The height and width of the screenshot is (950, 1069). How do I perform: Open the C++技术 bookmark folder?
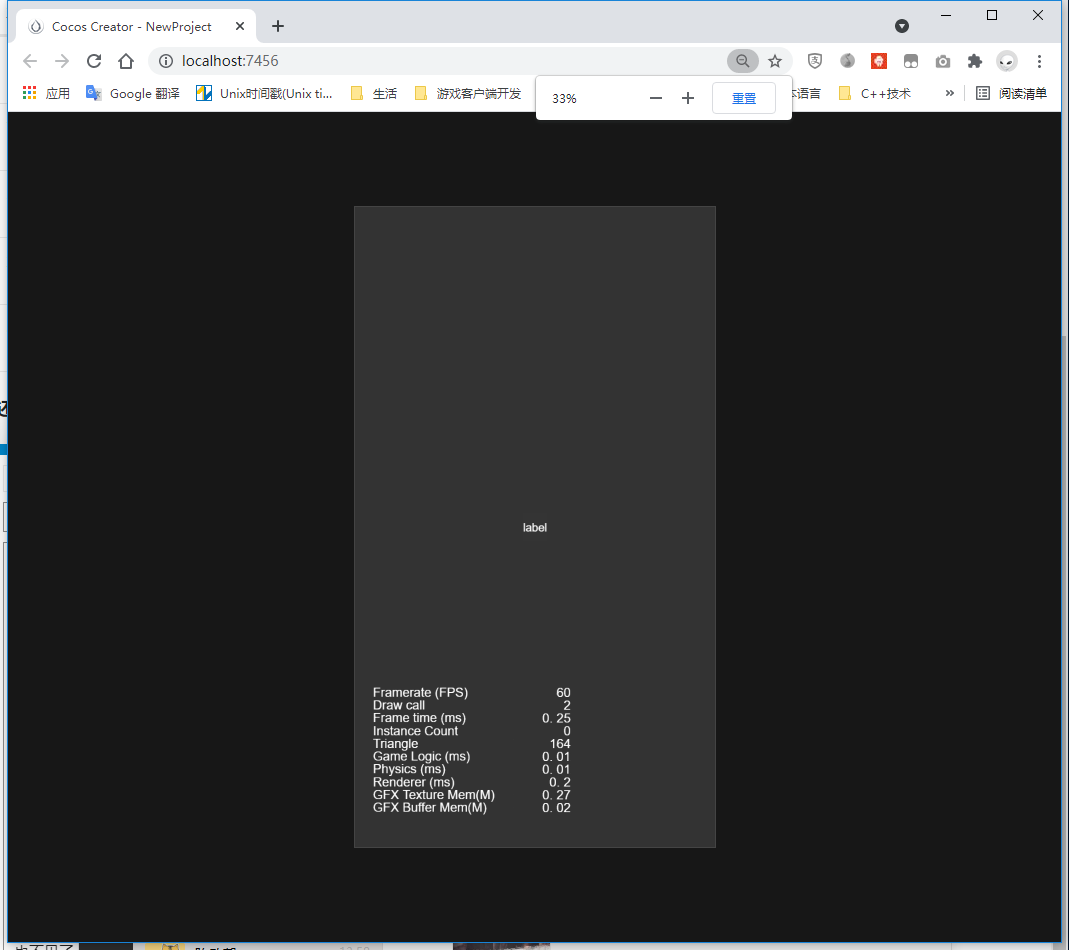click(875, 93)
